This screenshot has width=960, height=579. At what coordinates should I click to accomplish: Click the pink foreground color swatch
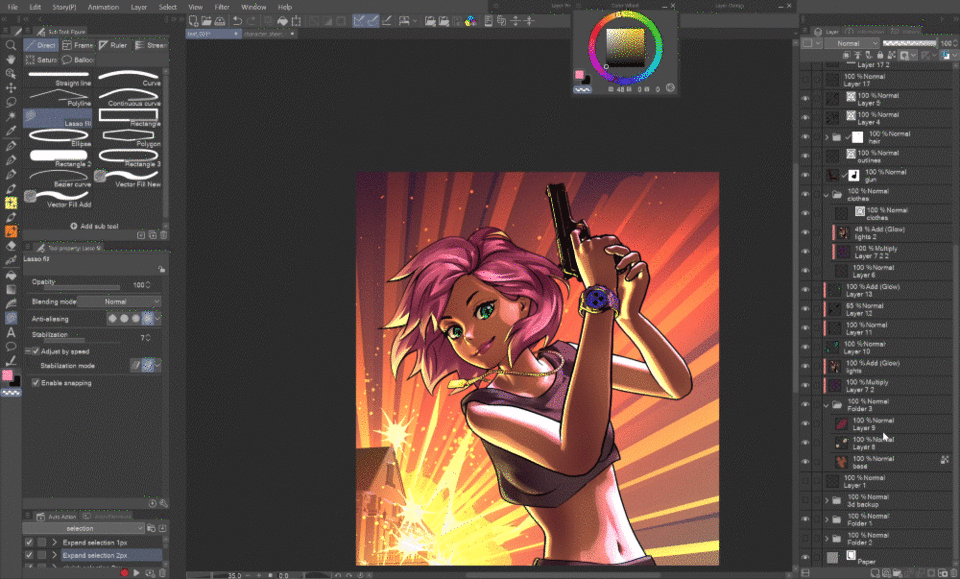pos(9,376)
